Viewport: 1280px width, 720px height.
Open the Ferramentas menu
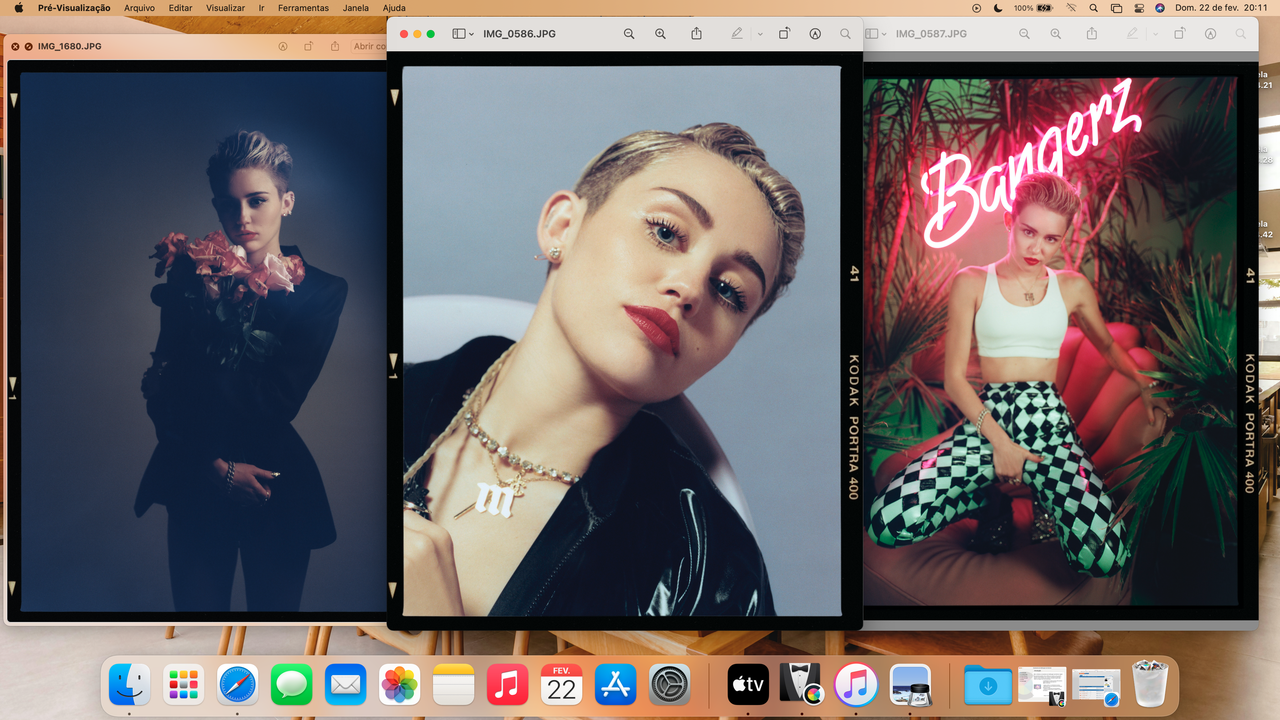(x=303, y=8)
